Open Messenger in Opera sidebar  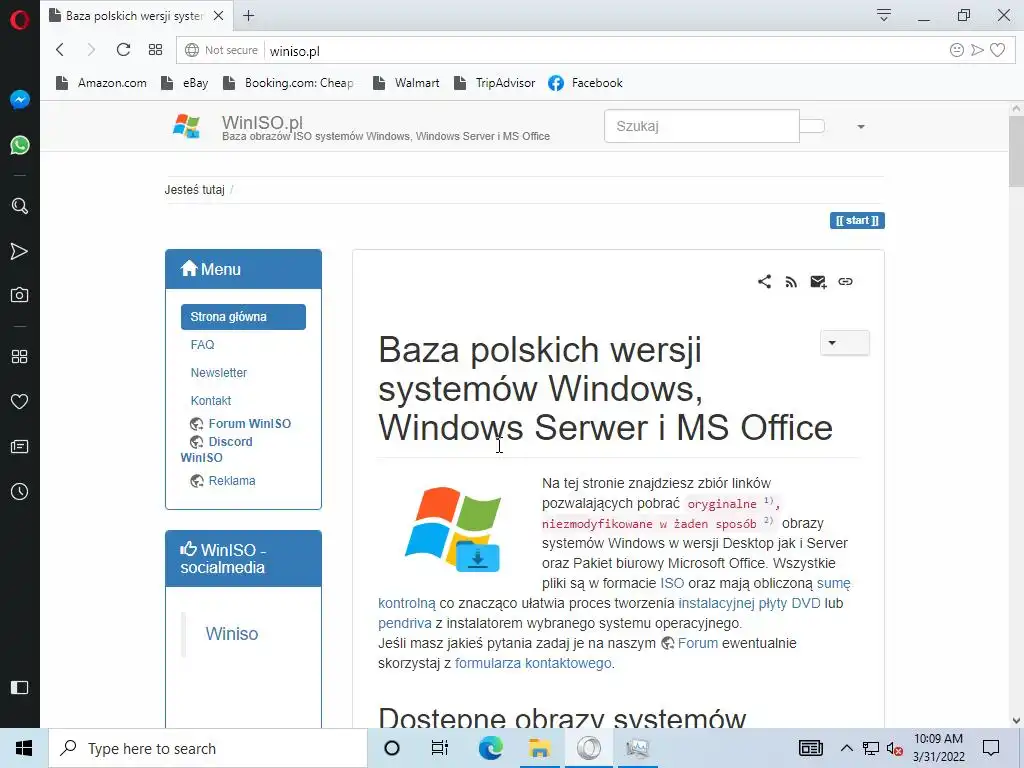point(20,100)
